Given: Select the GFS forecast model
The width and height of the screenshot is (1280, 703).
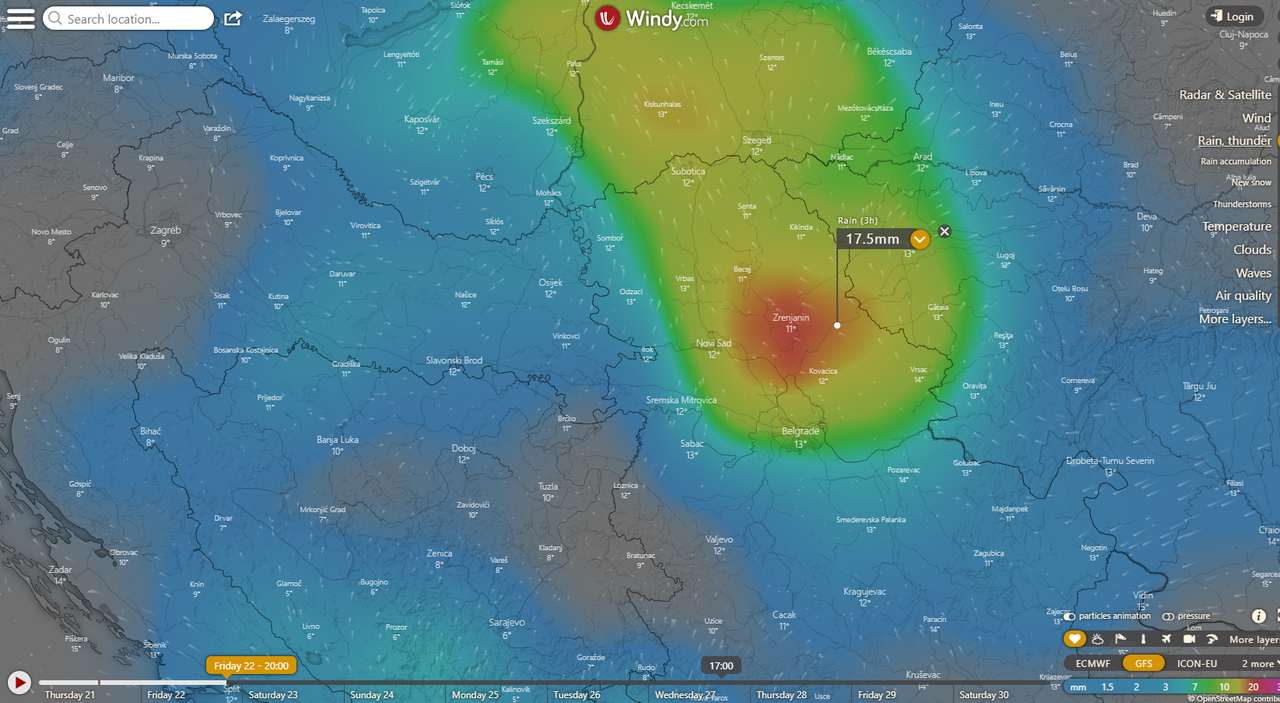Looking at the screenshot, I should tap(1144, 663).
